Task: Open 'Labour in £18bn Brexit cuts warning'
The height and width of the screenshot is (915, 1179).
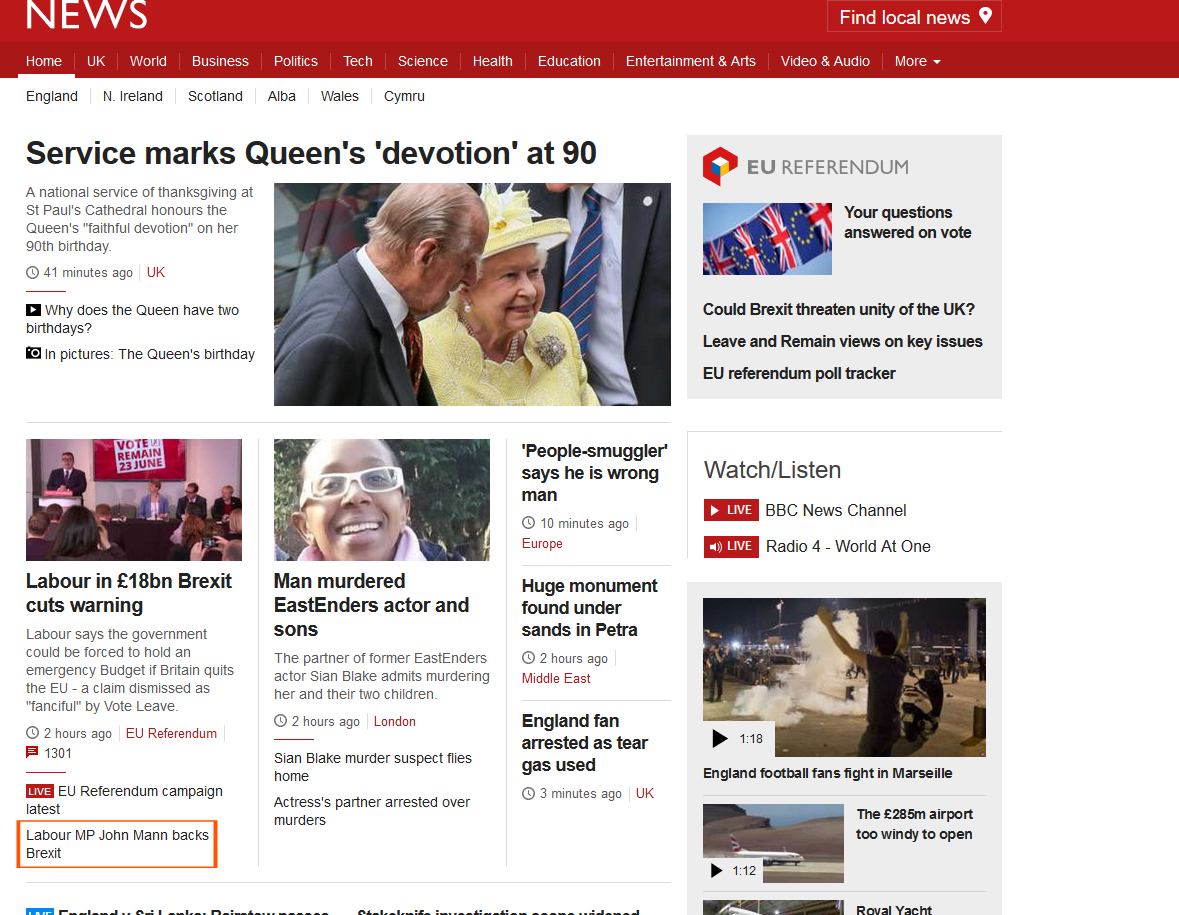Action: tap(129, 592)
